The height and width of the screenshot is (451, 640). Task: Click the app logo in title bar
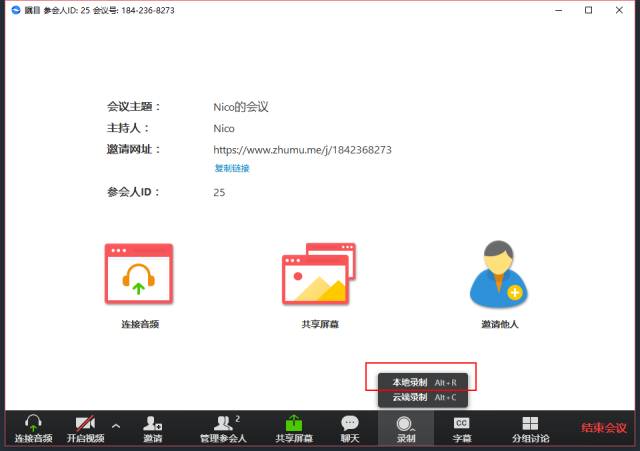pyautogui.click(x=15, y=10)
